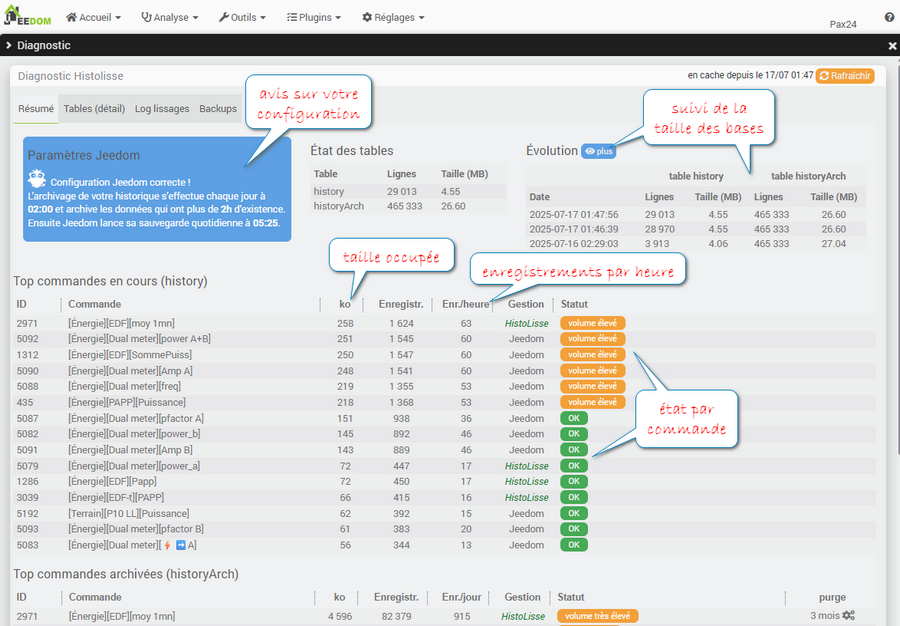This screenshot has width=900, height=626.
Task: Click the en cache depuis le 17/07 label
Action: (x=750, y=75)
